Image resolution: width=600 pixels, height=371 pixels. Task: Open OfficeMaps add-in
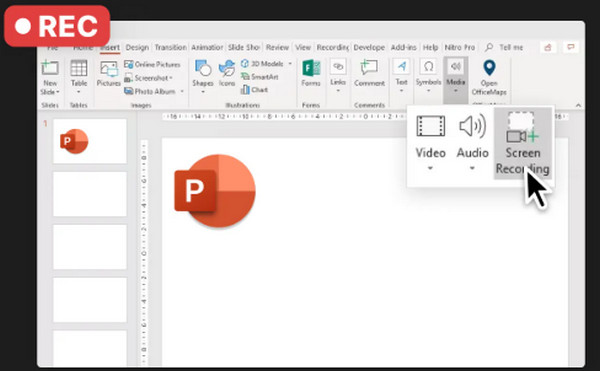(x=489, y=78)
